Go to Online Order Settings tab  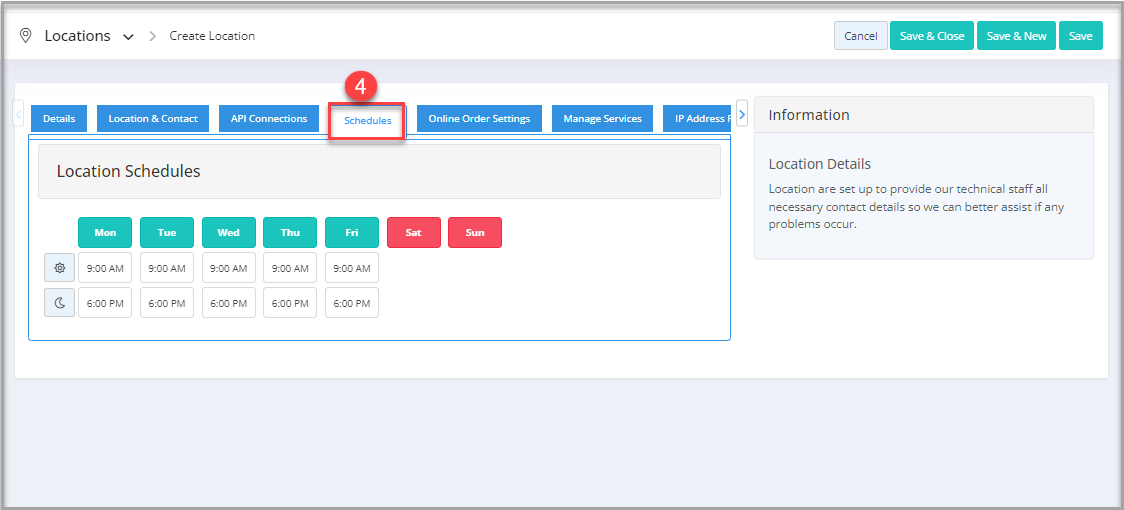[479, 119]
